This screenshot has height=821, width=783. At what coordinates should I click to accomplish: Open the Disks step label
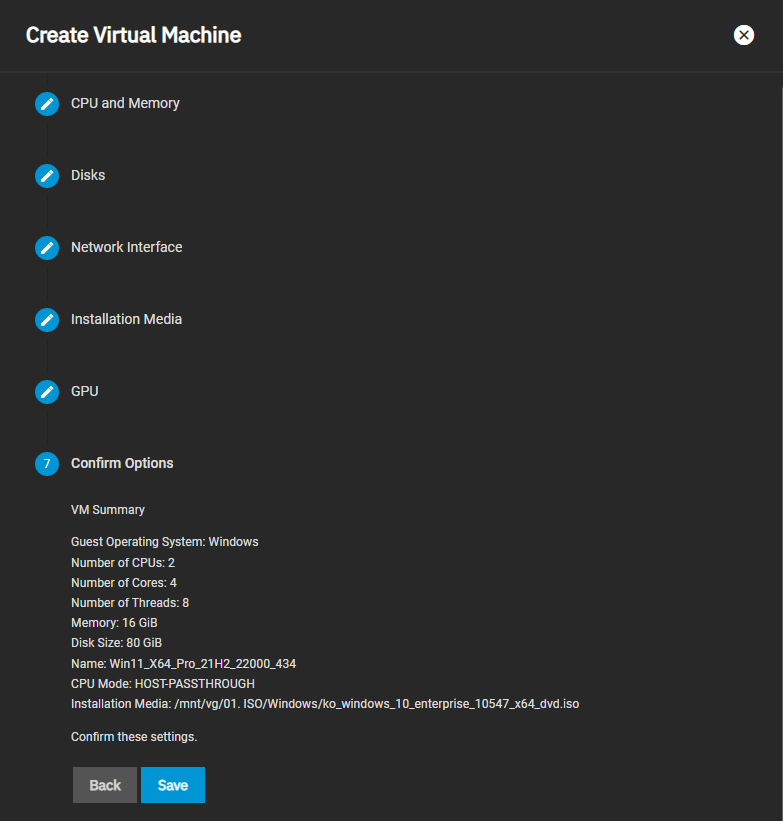[88, 175]
